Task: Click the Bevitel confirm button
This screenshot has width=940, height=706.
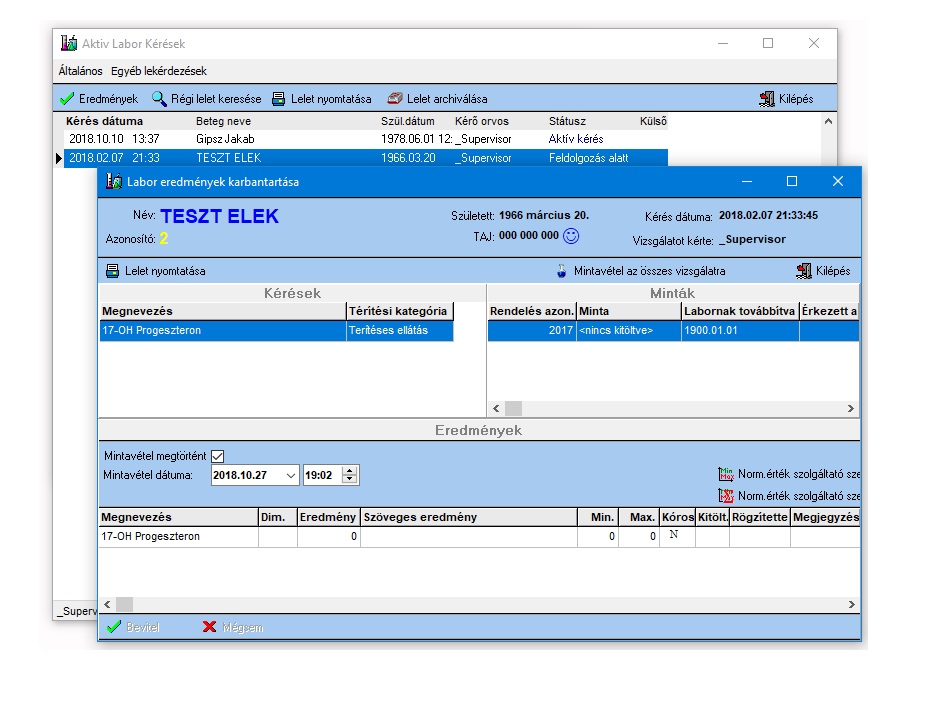Action: point(133,627)
